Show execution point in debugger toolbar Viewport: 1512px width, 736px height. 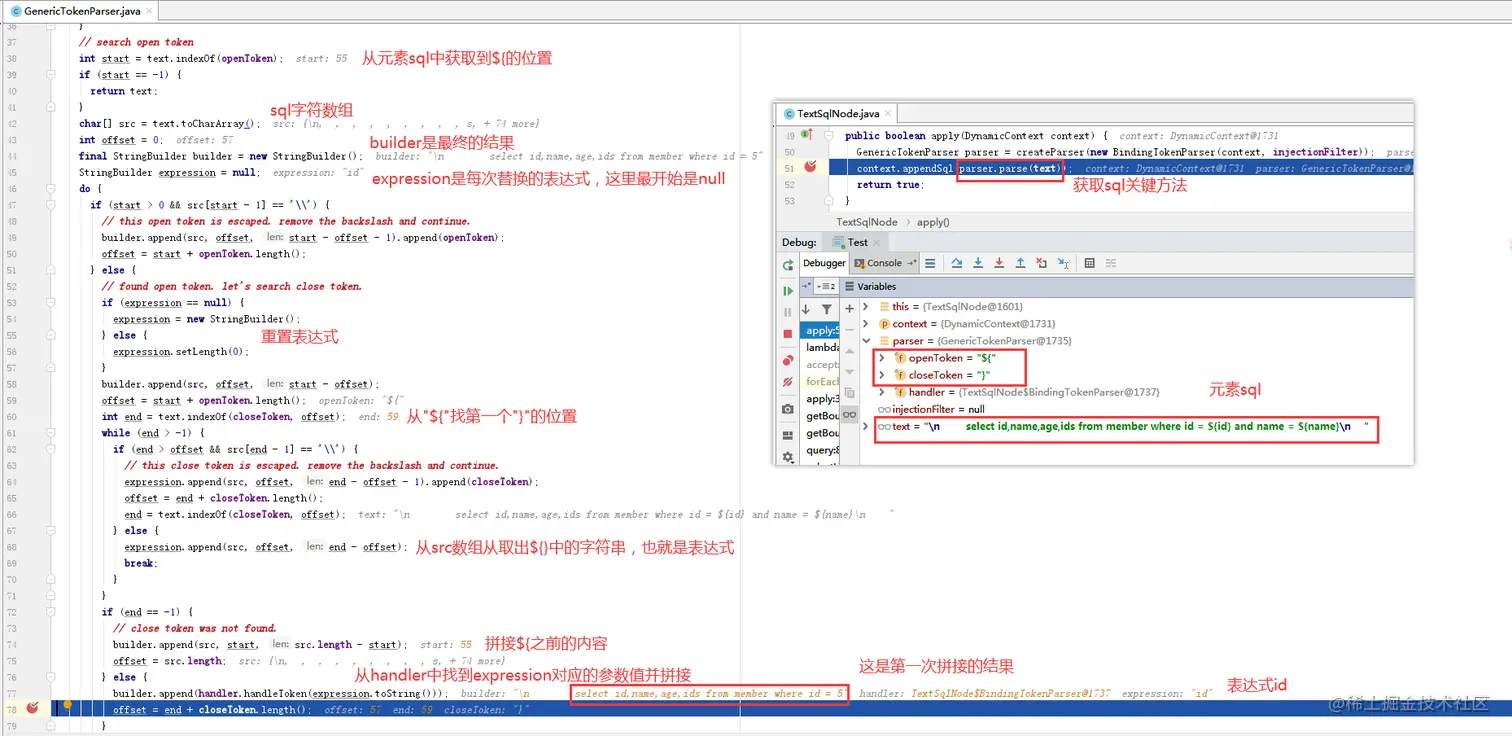click(930, 264)
